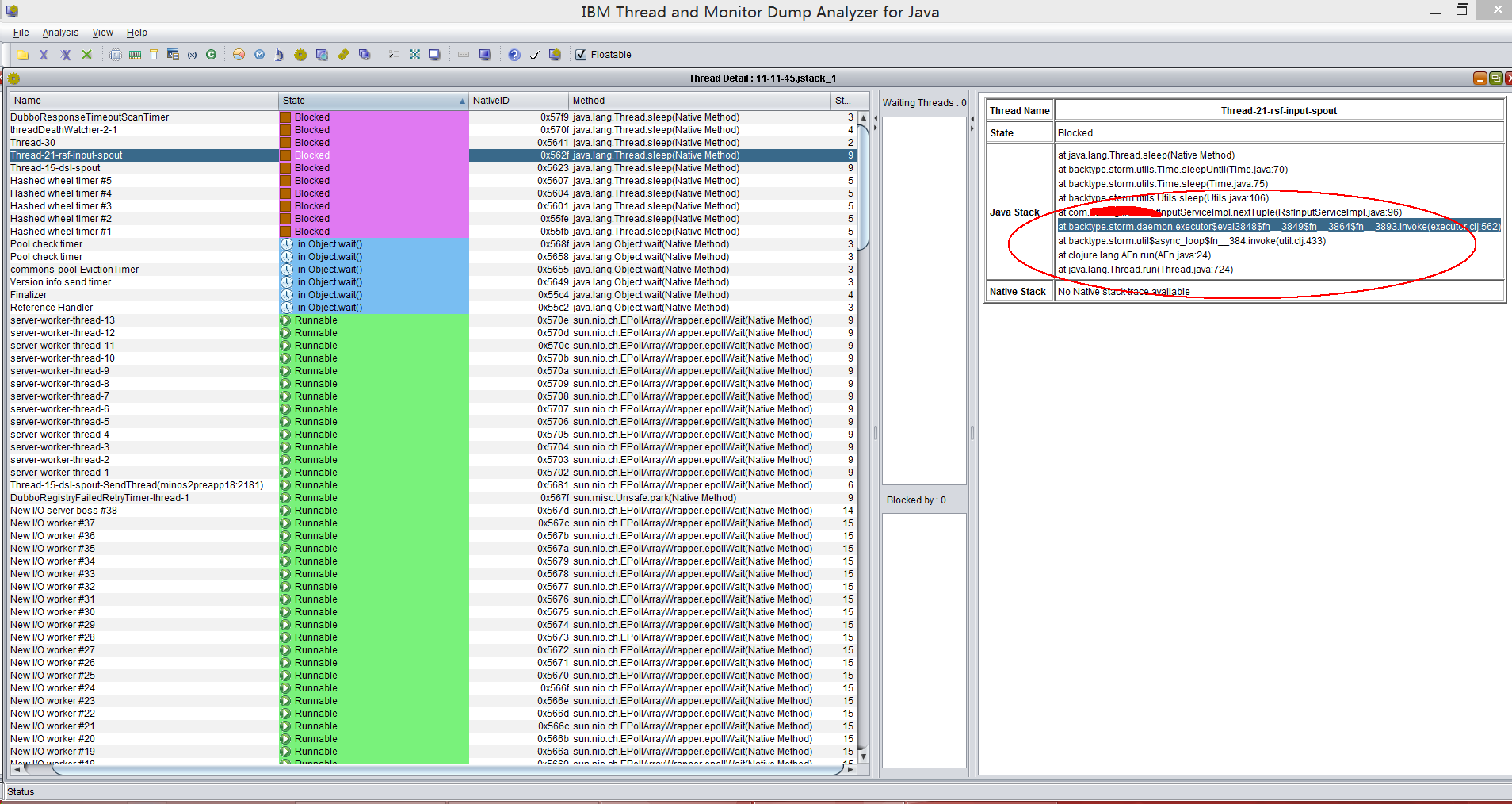Click the green circular C icon
Viewport: 1512px width, 804px height.
pyautogui.click(x=211, y=55)
